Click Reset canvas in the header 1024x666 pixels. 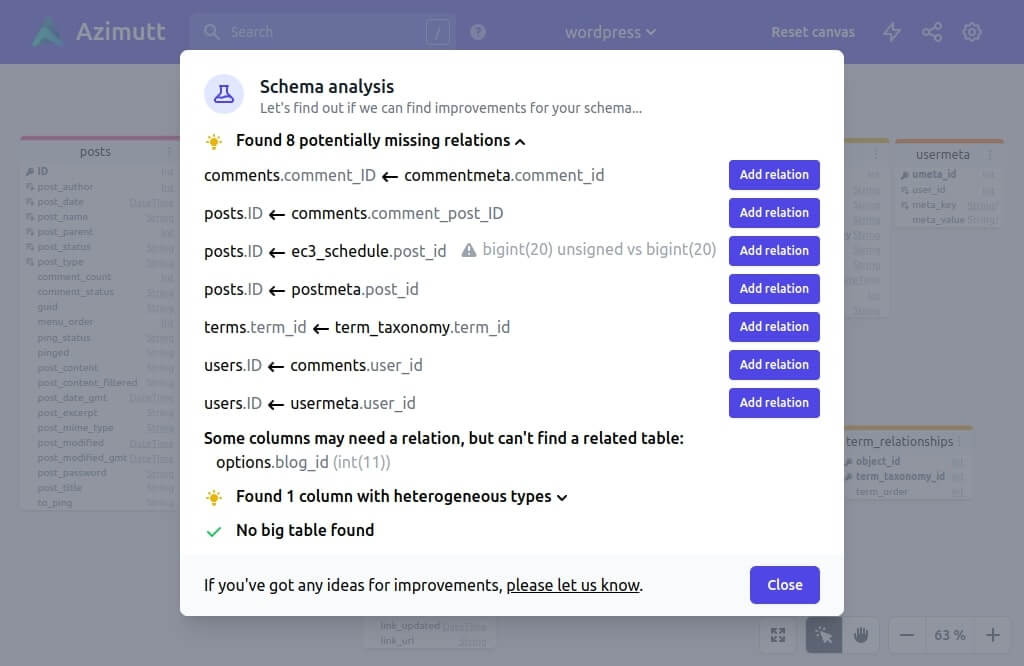pos(812,31)
